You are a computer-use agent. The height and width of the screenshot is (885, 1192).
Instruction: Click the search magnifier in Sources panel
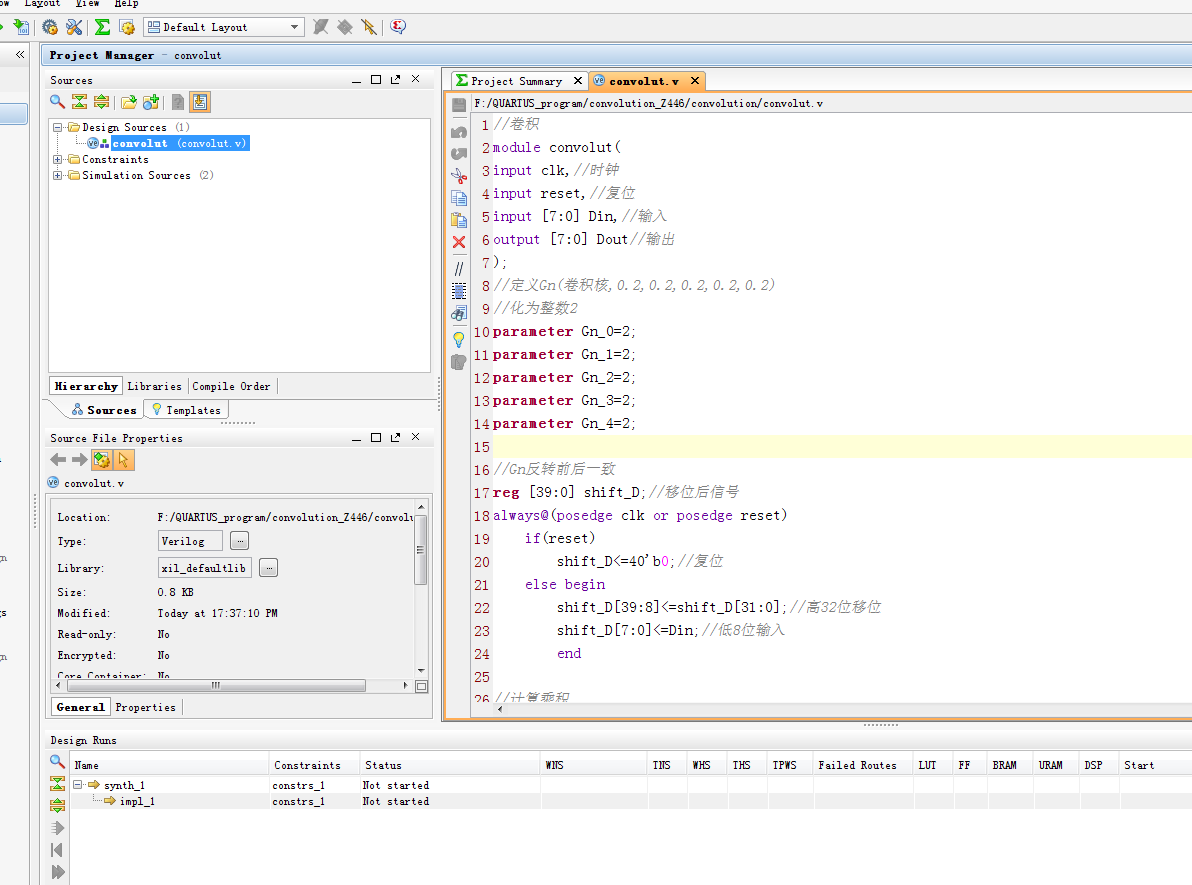pyautogui.click(x=58, y=102)
